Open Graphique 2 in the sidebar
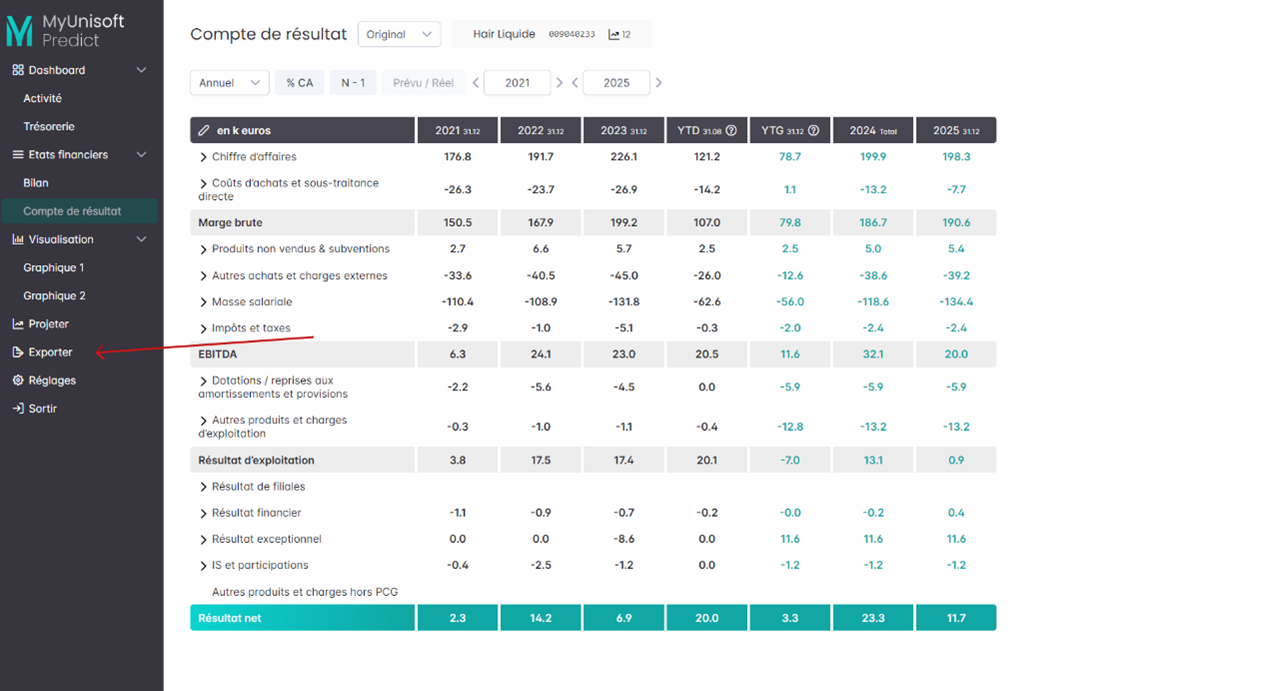Image resolution: width=1268 pixels, height=691 pixels. (54, 296)
